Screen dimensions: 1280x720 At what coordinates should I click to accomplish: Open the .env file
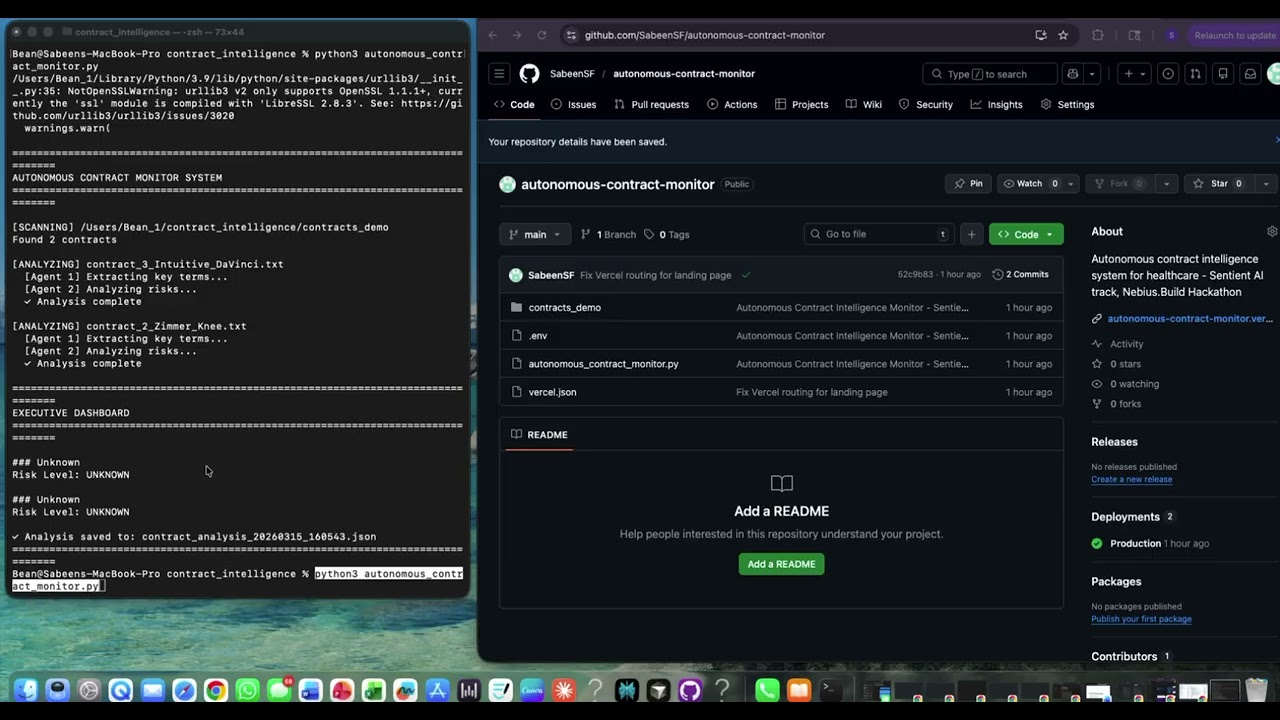(538, 336)
